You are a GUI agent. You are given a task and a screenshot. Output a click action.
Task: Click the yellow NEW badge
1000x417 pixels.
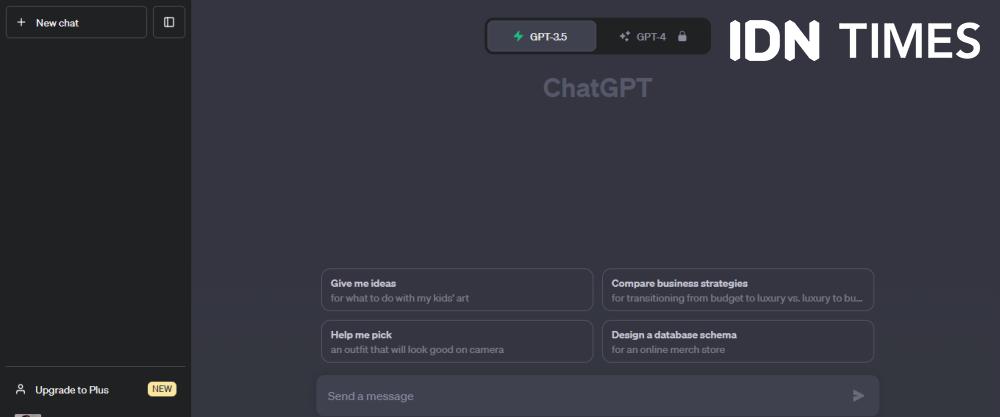click(x=162, y=389)
